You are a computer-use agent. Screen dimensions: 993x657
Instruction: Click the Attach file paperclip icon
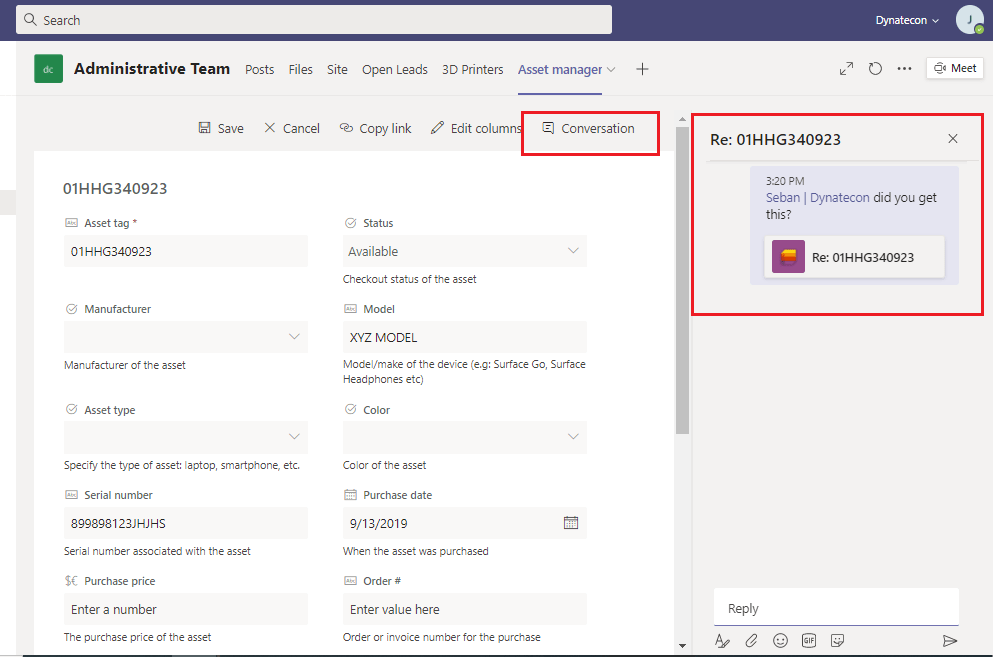tap(751, 641)
